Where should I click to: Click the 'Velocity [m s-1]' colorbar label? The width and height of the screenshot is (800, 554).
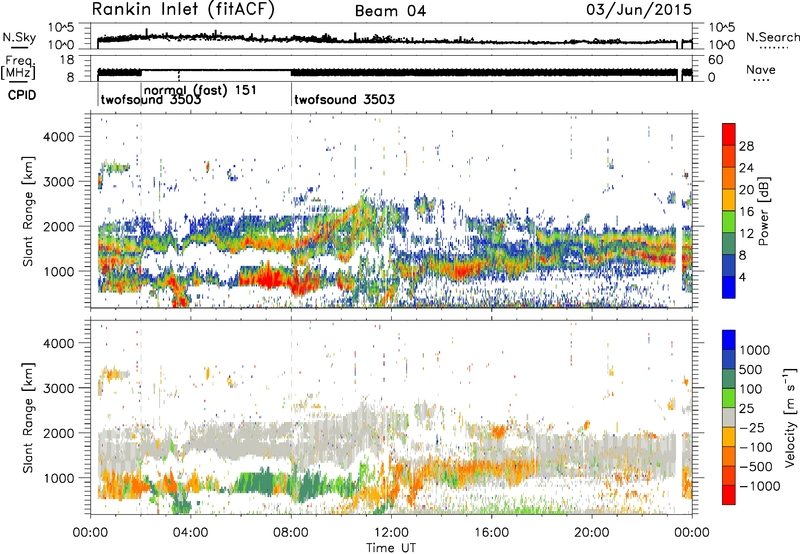[x=790, y=417]
